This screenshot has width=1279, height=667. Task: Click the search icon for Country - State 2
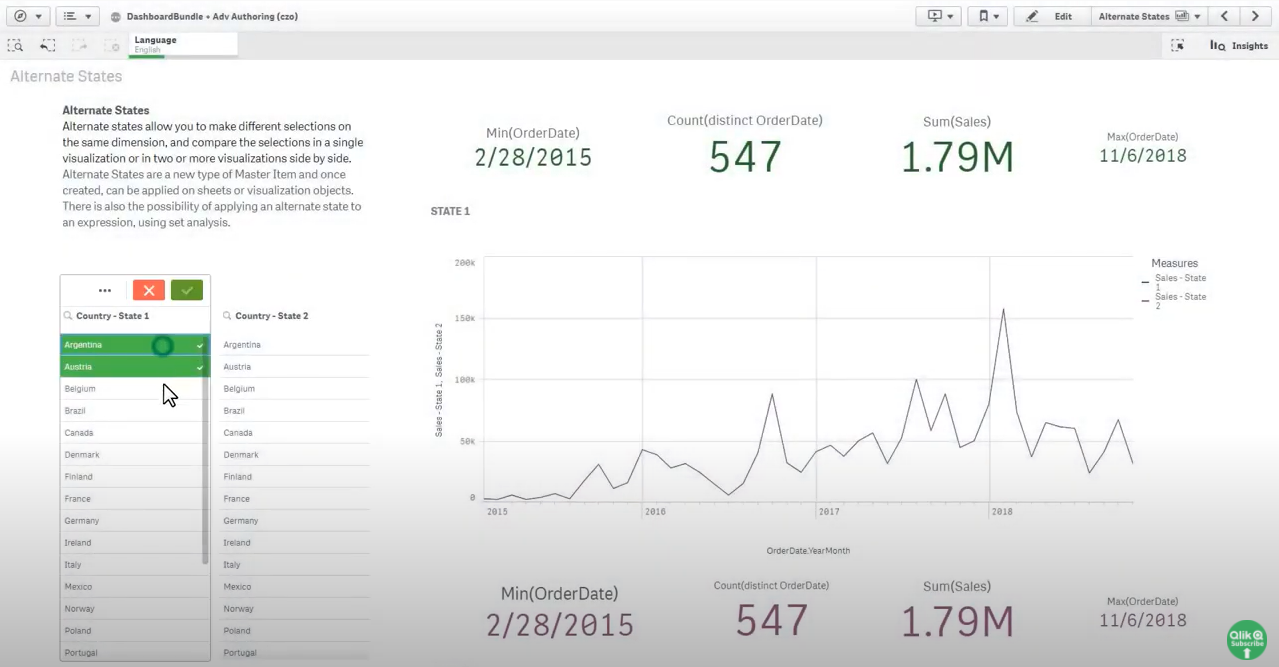tap(227, 316)
